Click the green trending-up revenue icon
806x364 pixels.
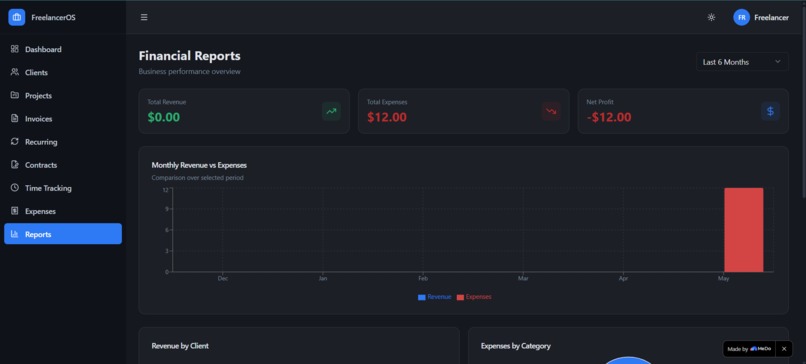click(331, 111)
